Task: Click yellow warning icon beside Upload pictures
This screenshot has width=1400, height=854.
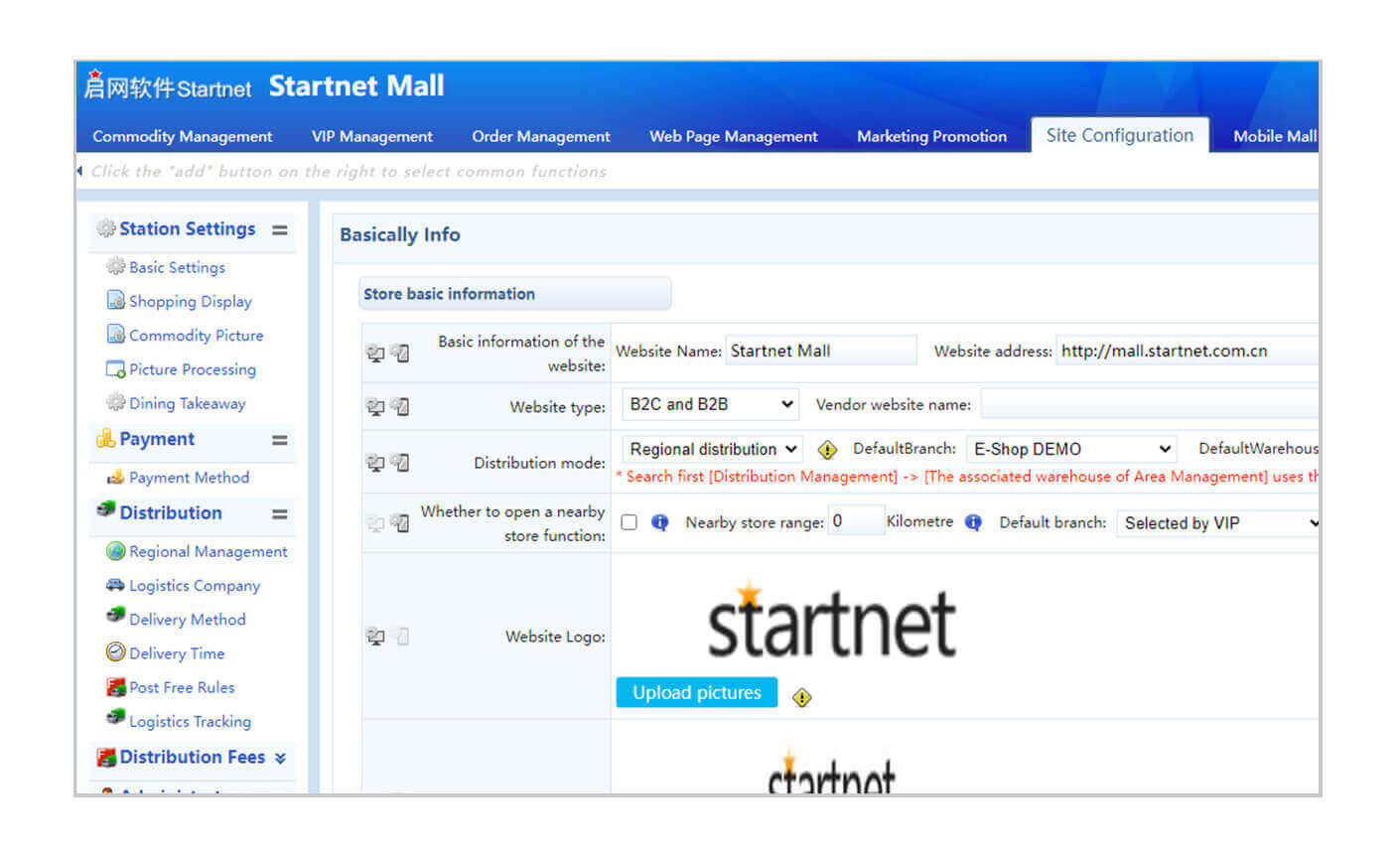Action: click(802, 698)
